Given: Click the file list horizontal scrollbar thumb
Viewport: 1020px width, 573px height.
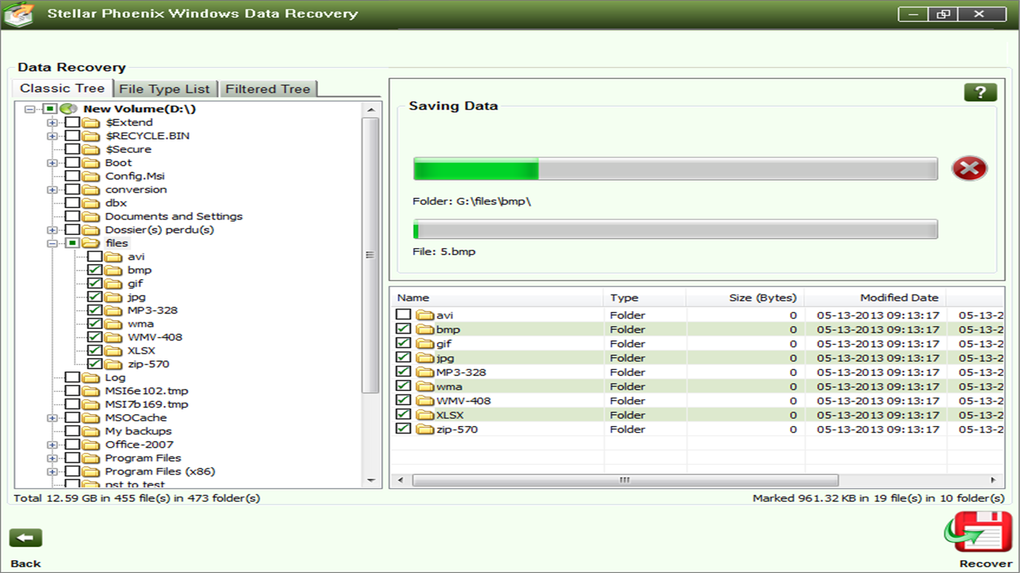Looking at the screenshot, I should pyautogui.click(x=625, y=480).
